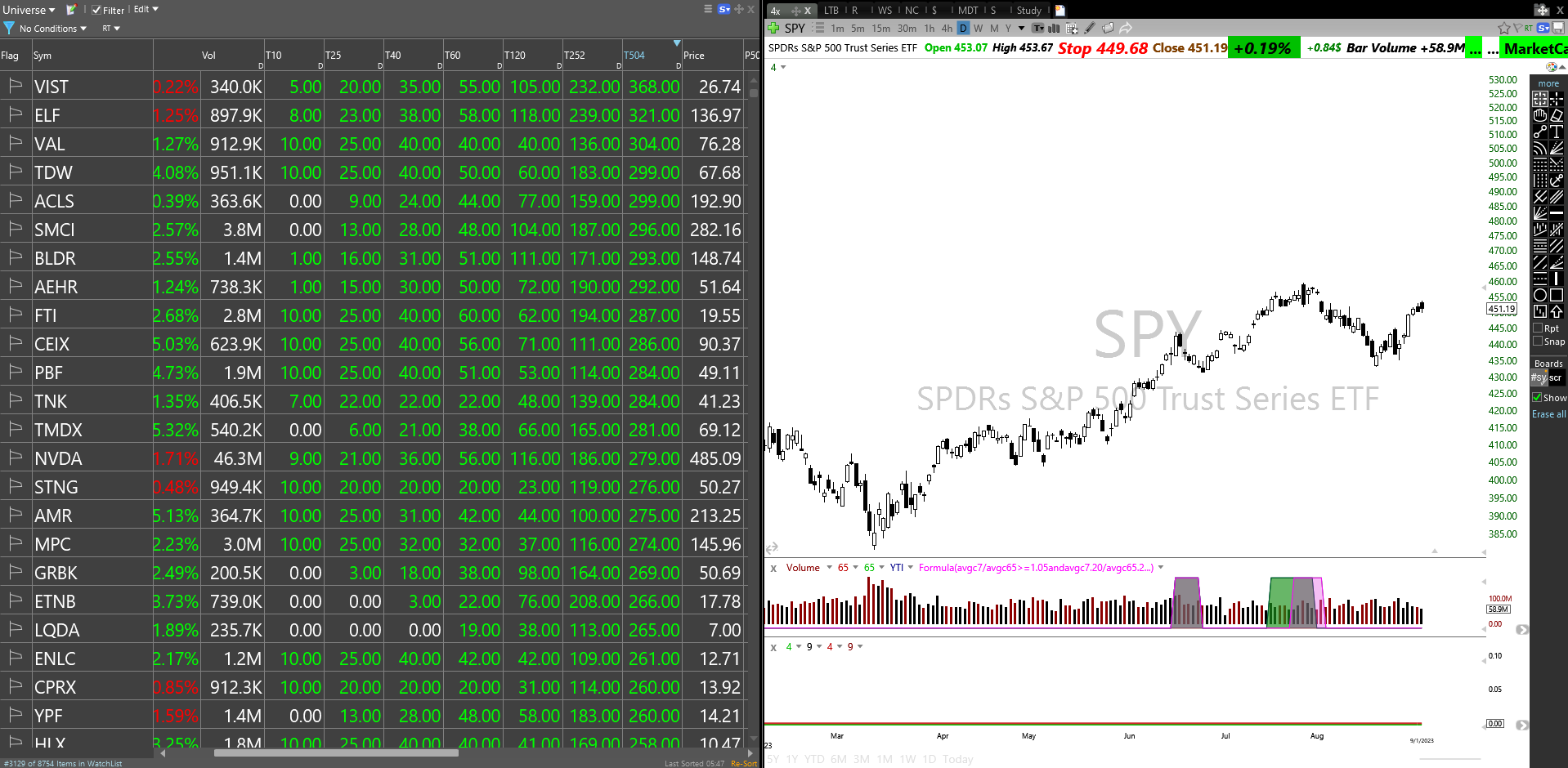Switch to the Study tab

point(1028,11)
